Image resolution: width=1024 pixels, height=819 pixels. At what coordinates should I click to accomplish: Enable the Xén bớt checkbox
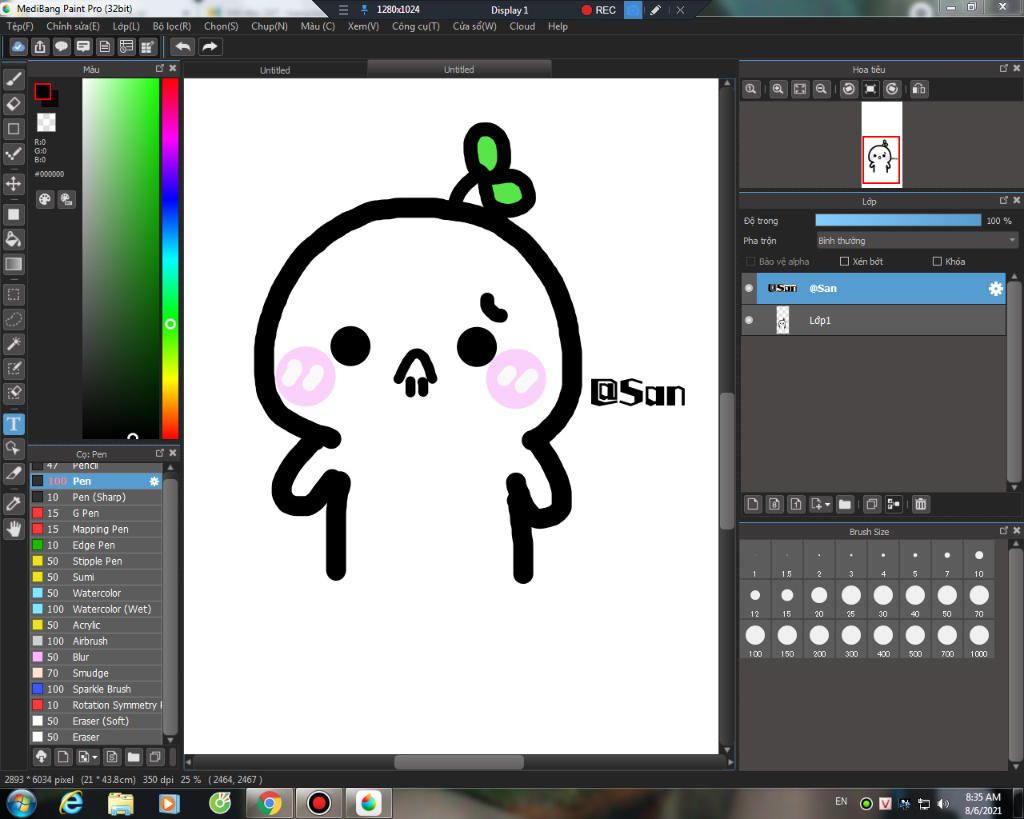pyautogui.click(x=844, y=261)
